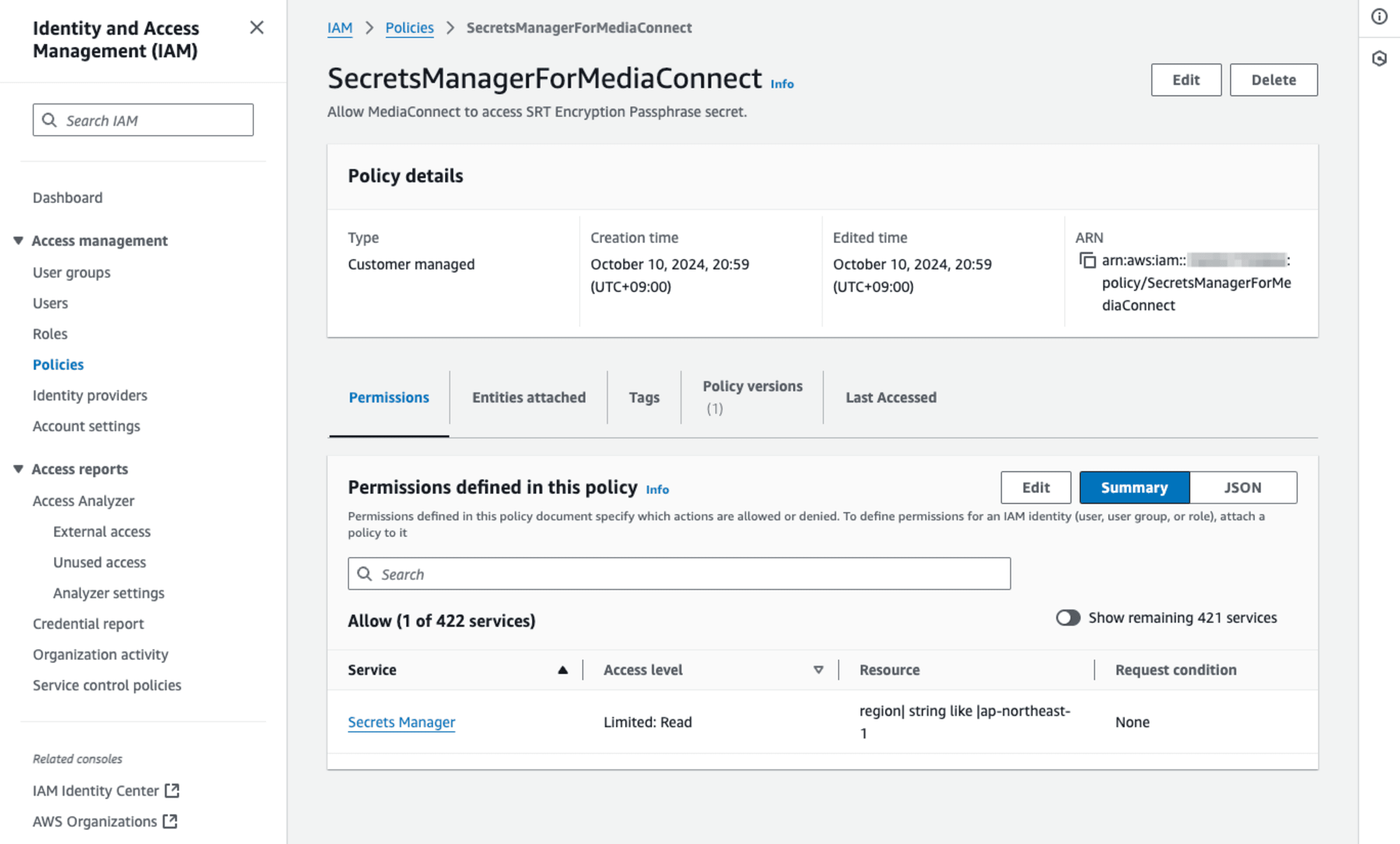The image size is (1400, 844).
Task: Click the Service column header
Action: (372, 670)
